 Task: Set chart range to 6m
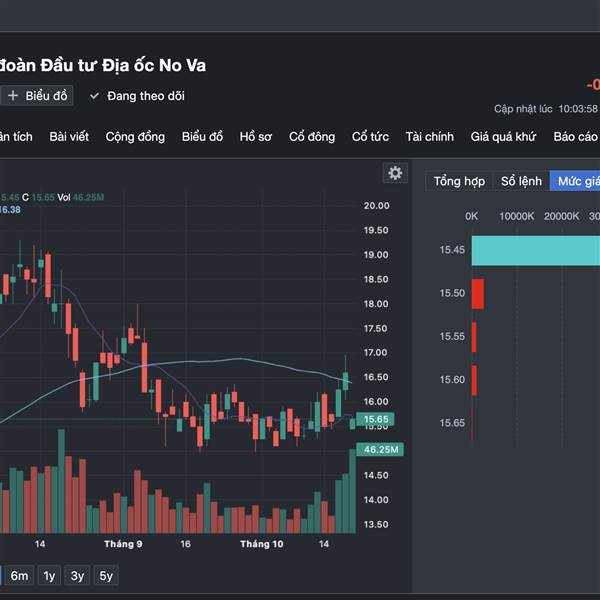pyautogui.click(x=20, y=575)
